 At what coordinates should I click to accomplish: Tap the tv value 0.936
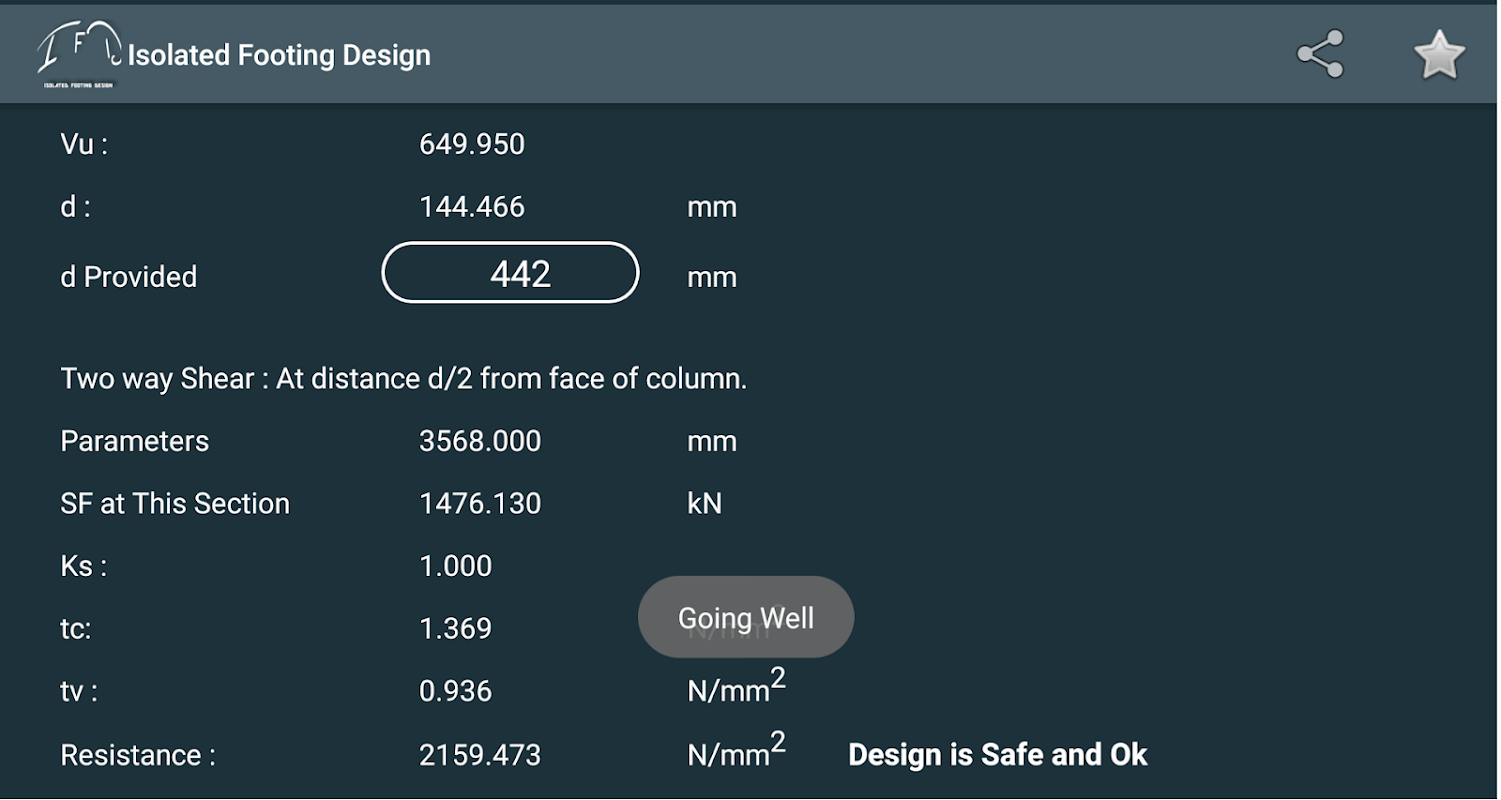tap(456, 691)
